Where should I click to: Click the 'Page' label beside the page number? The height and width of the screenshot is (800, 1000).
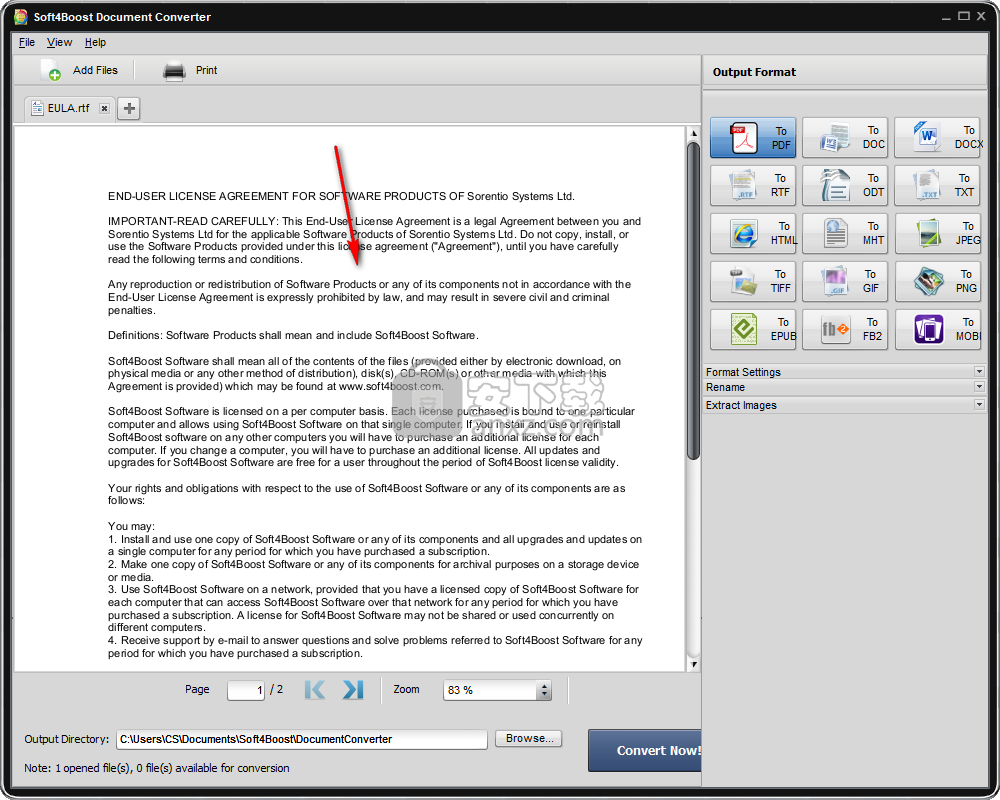[197, 689]
